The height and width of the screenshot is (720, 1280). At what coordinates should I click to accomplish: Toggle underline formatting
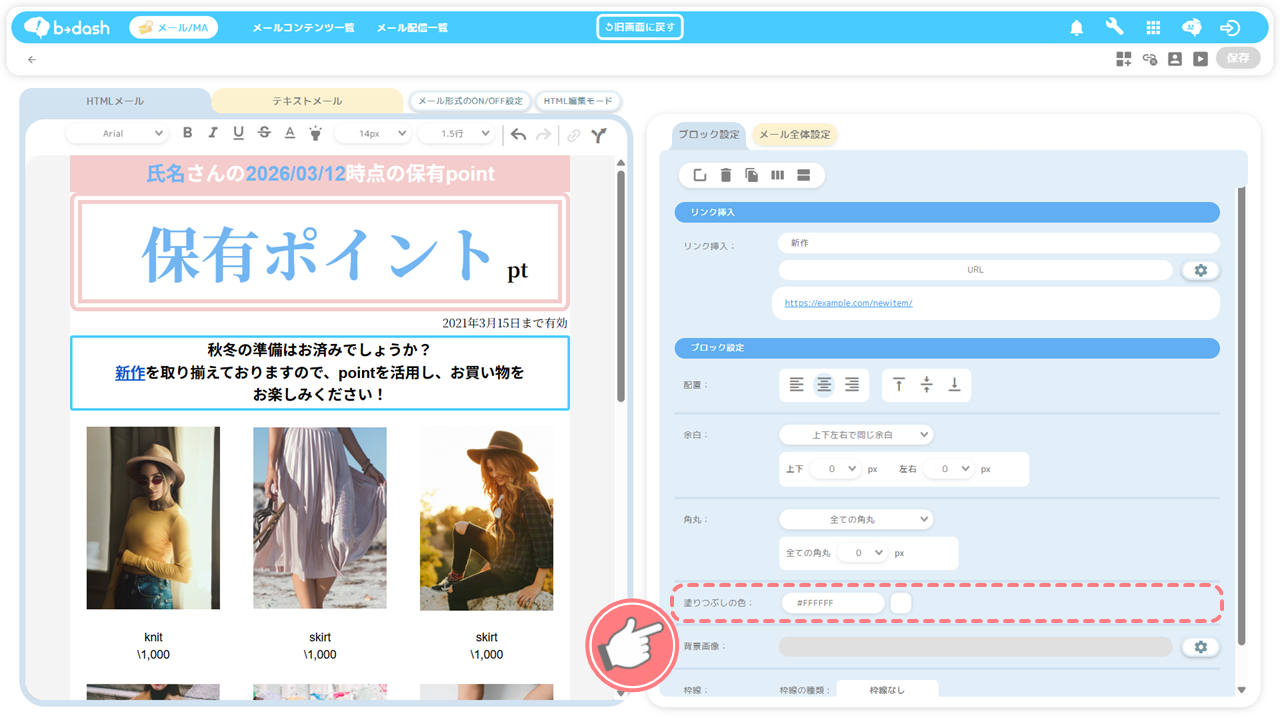pos(238,133)
